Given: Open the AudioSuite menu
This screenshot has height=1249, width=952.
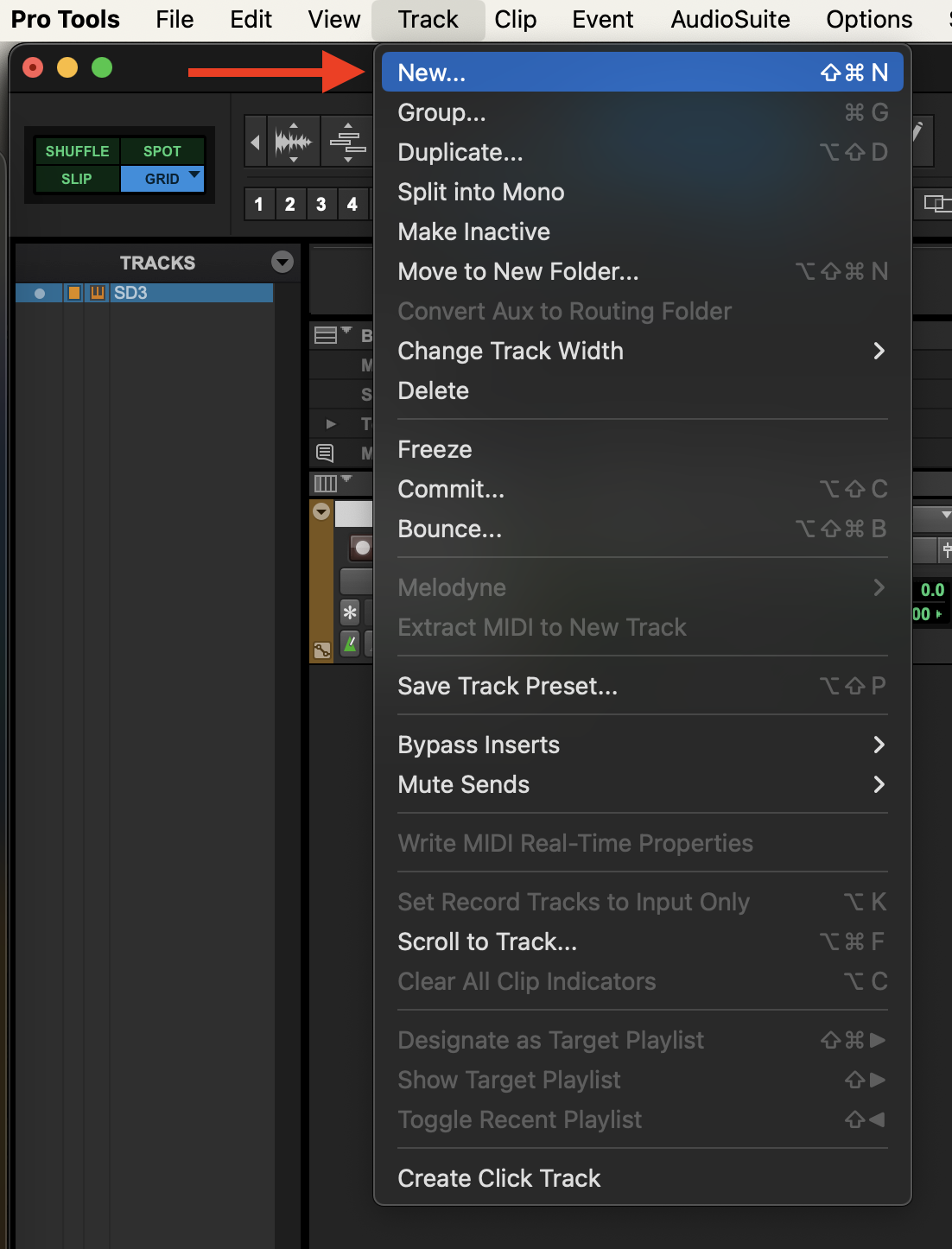Looking at the screenshot, I should click(x=730, y=19).
